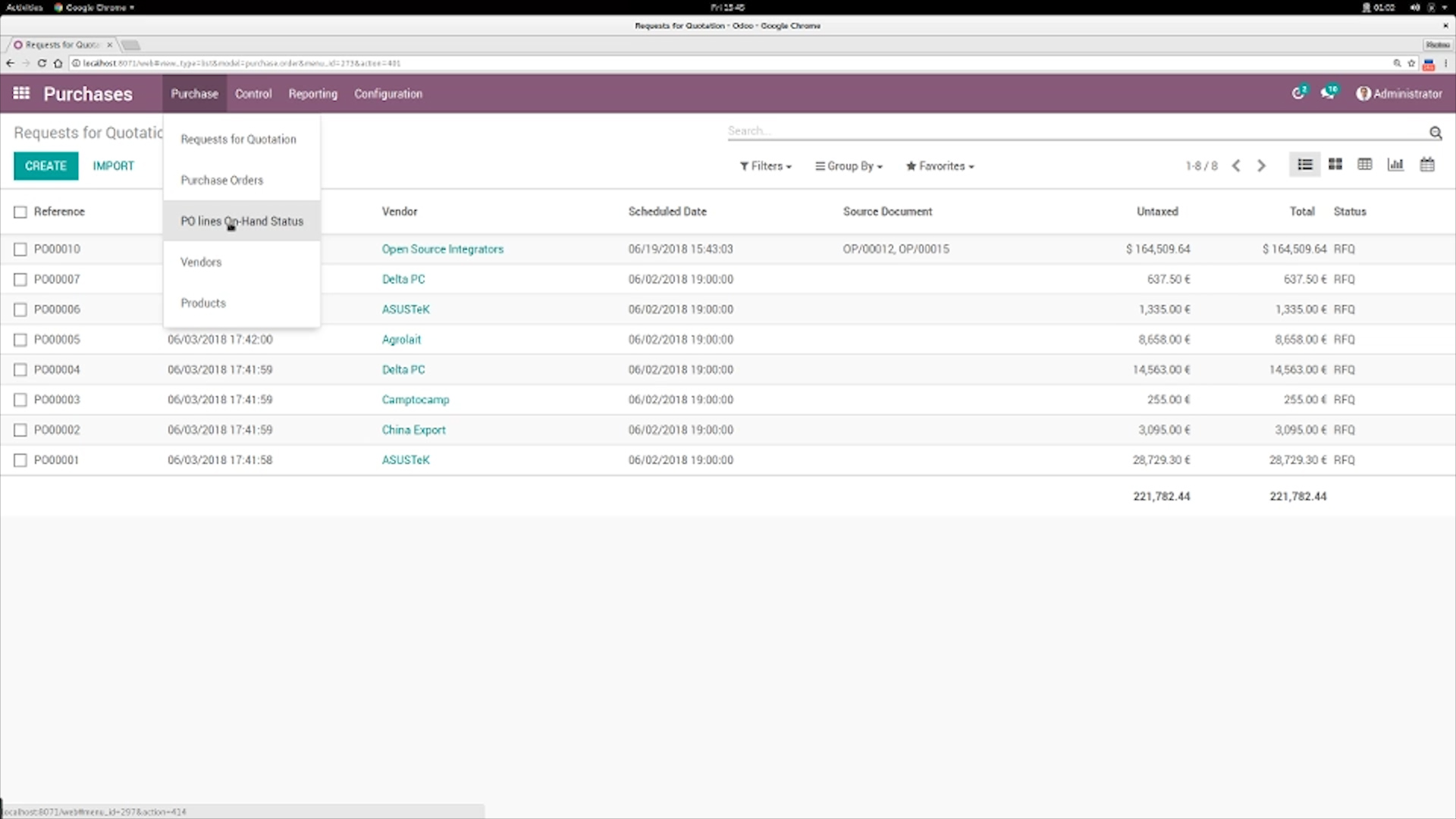Switch to the graph view

[1396, 164]
